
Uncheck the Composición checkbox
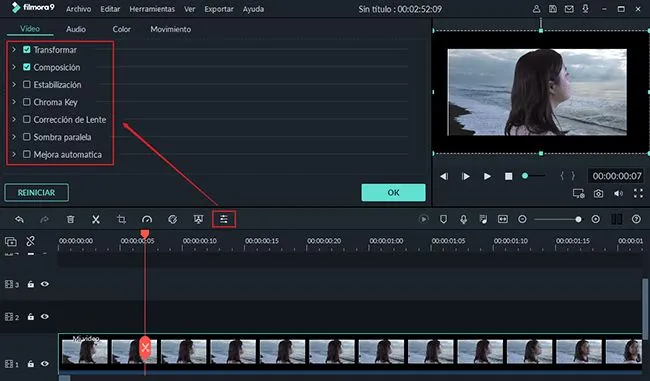click(27, 67)
